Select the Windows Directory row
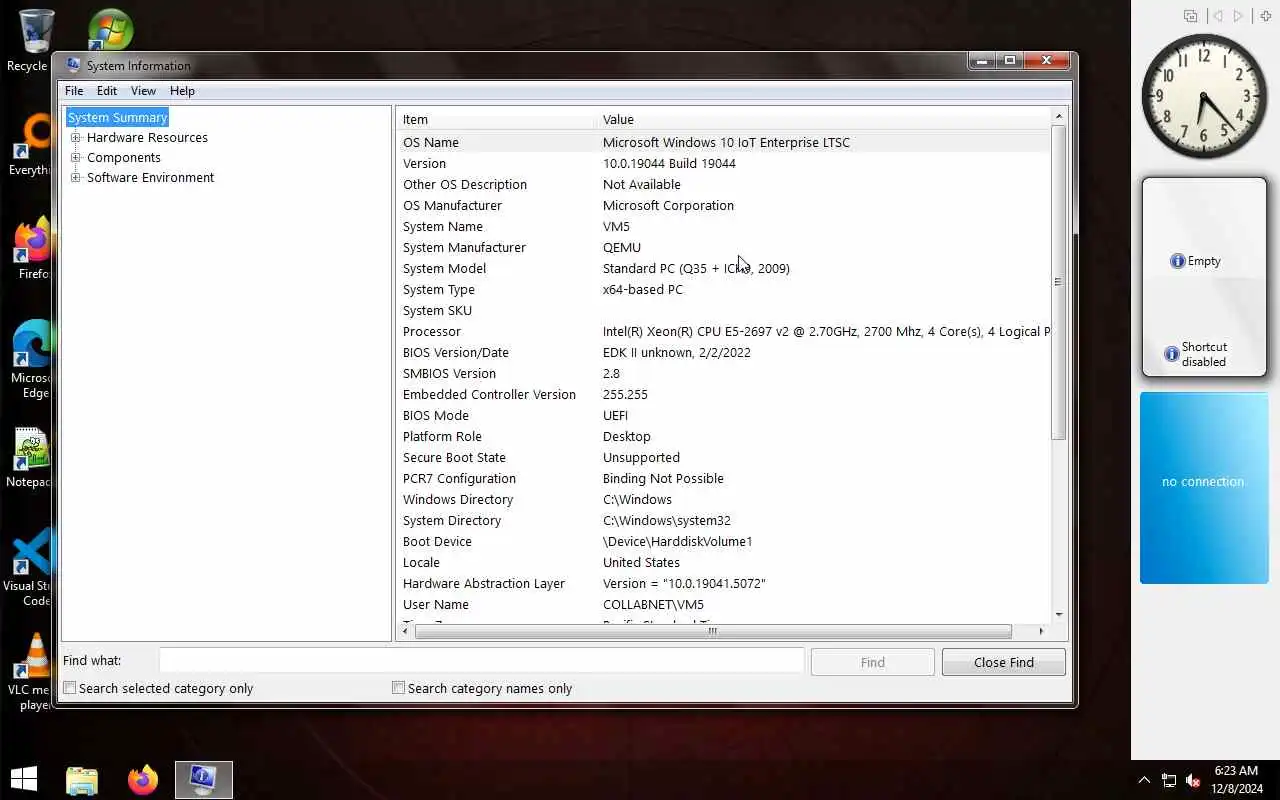 tap(723, 499)
